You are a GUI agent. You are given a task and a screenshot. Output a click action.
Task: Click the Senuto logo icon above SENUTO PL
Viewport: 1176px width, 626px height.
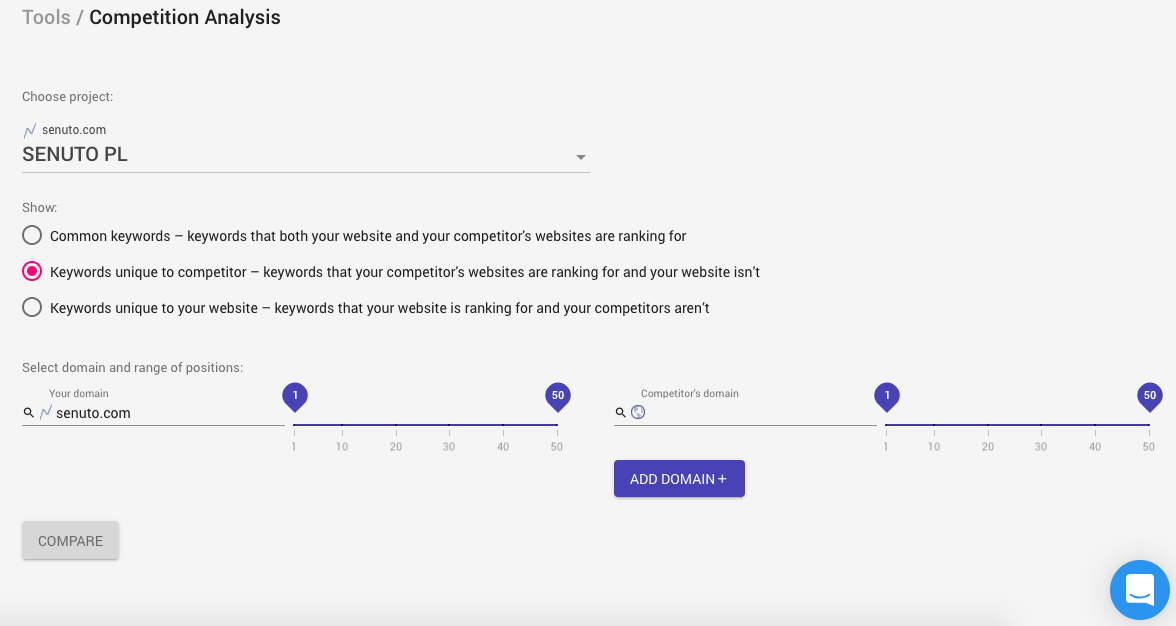pyautogui.click(x=30, y=130)
